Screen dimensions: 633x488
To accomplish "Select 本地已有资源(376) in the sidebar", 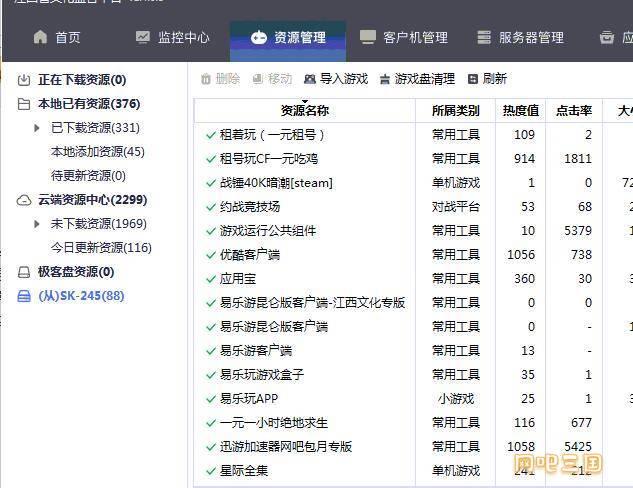I will [89, 104].
